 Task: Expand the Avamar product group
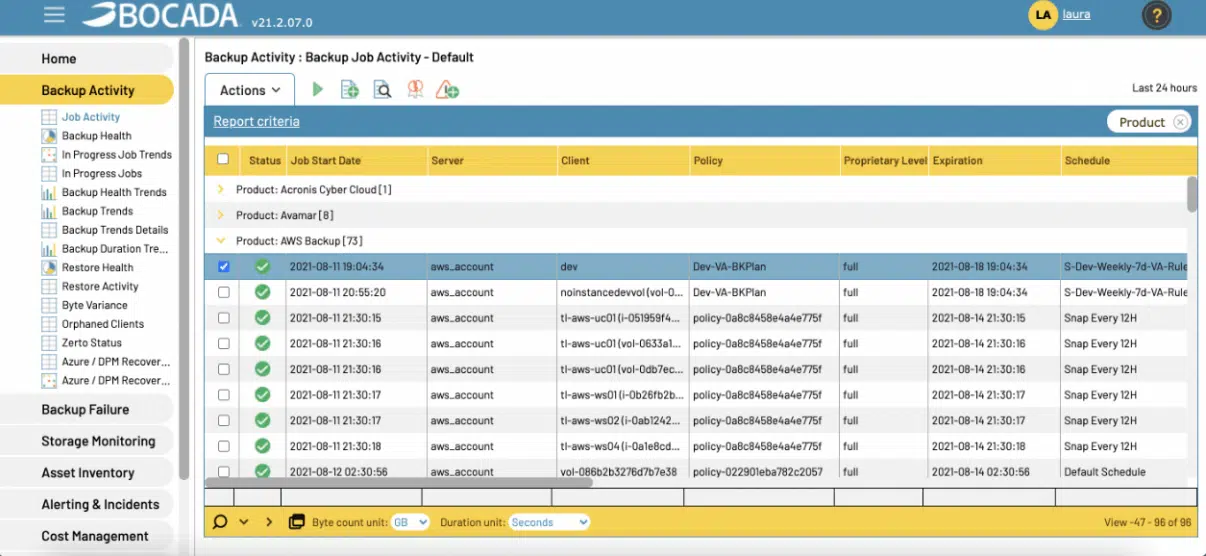coord(221,215)
